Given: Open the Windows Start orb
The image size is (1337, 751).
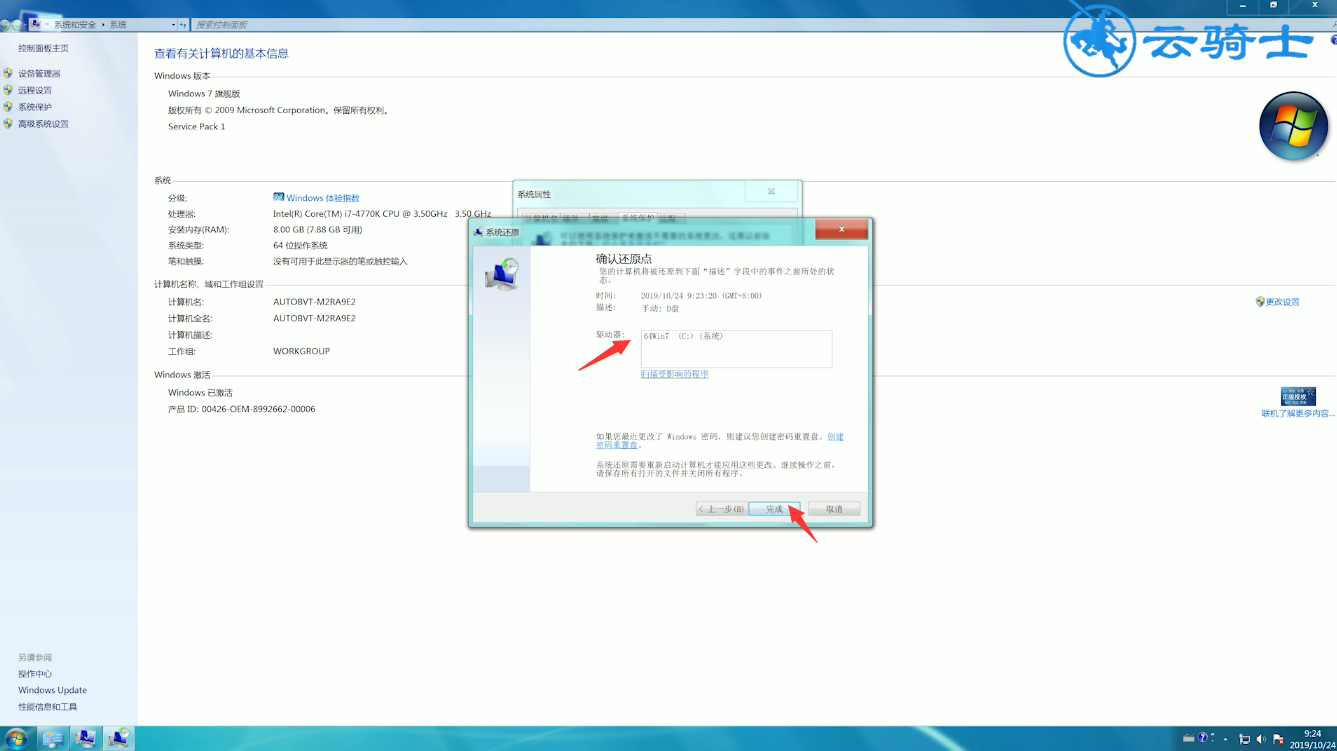Looking at the screenshot, I should click(x=16, y=739).
